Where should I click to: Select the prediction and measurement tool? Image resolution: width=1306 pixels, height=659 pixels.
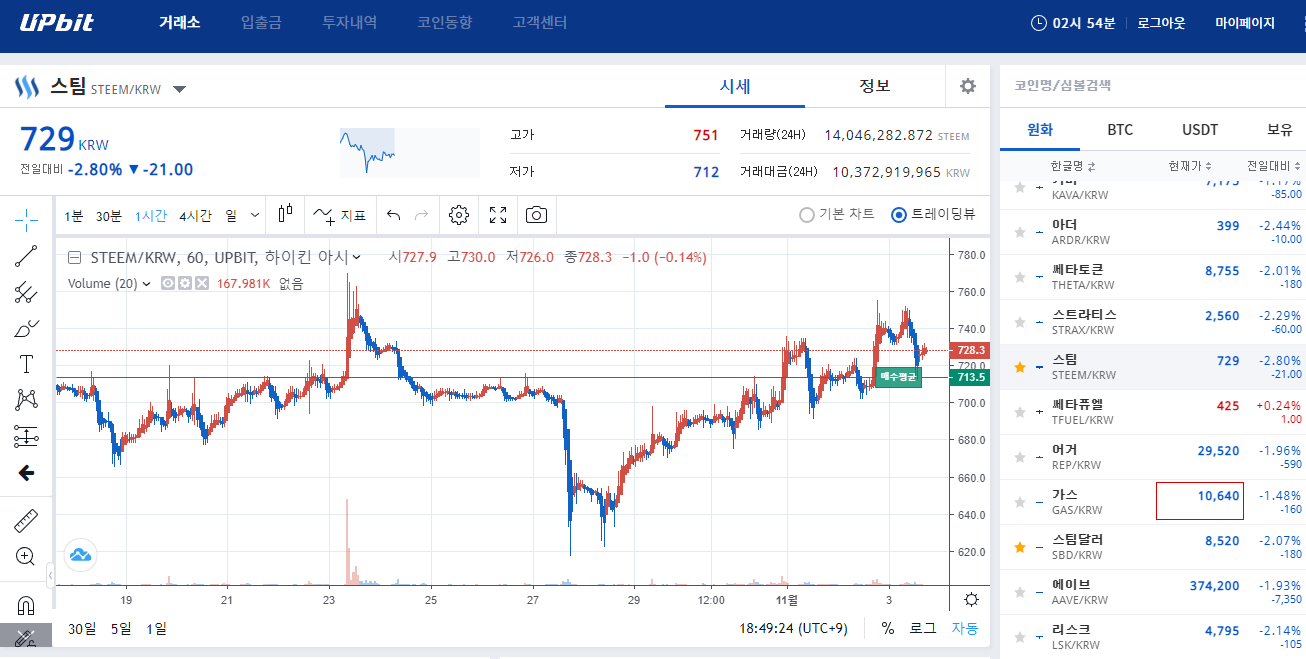26,436
